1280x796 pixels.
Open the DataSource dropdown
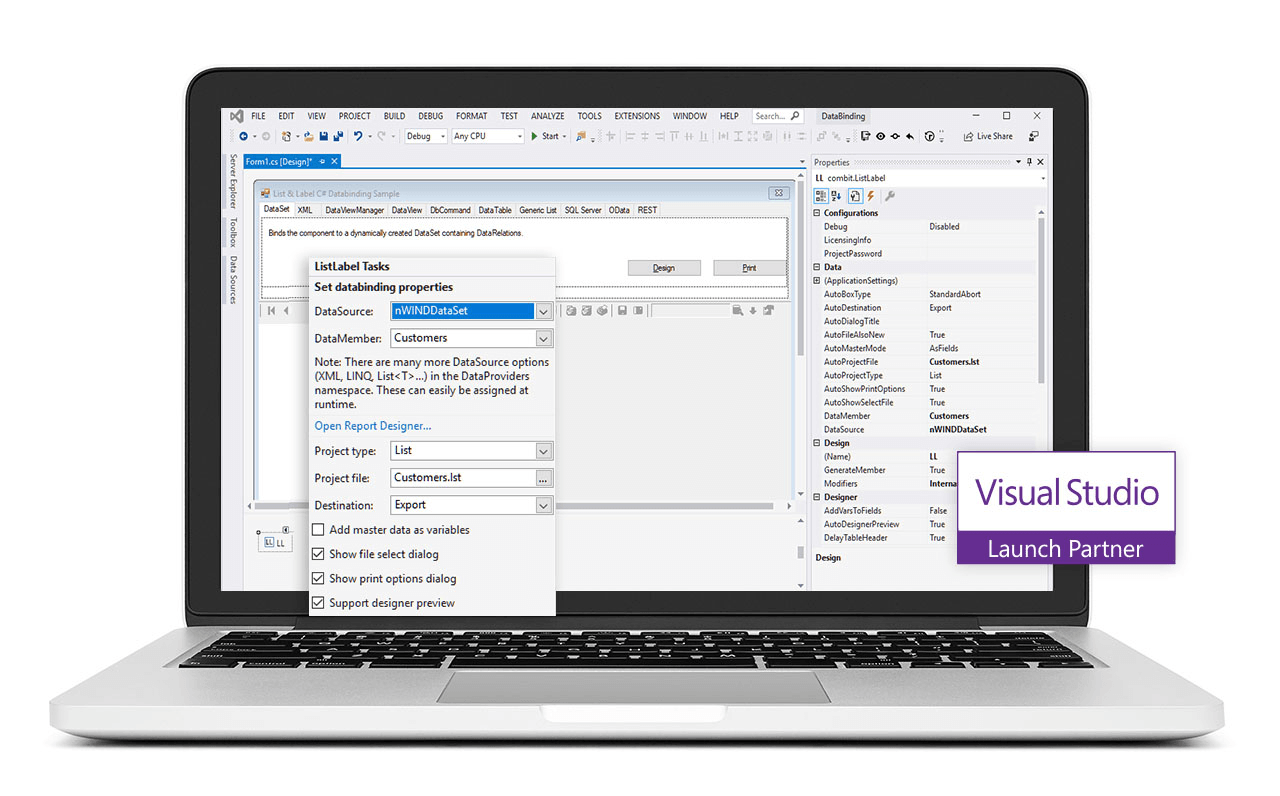(x=543, y=311)
